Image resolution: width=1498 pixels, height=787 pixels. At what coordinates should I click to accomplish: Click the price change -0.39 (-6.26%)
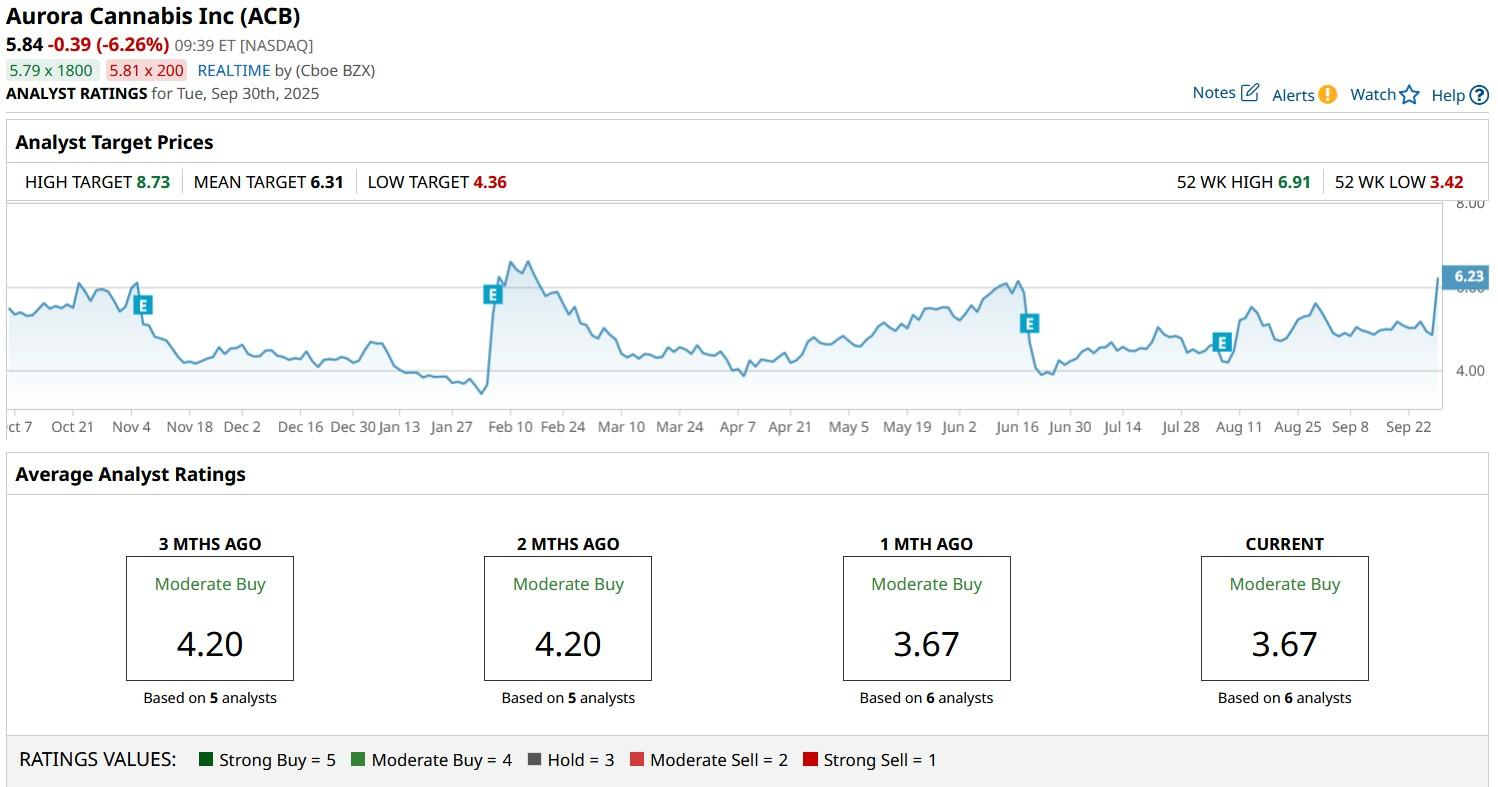[108, 45]
